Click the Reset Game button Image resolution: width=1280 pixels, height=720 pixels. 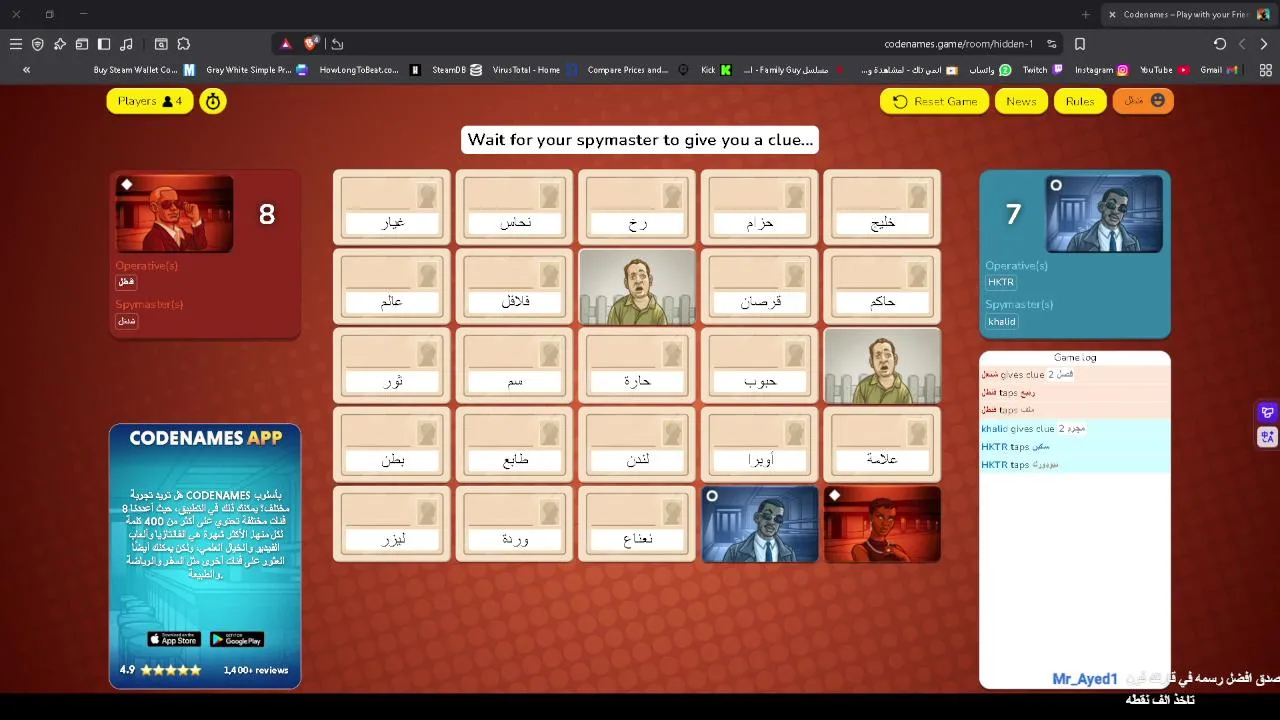click(935, 101)
